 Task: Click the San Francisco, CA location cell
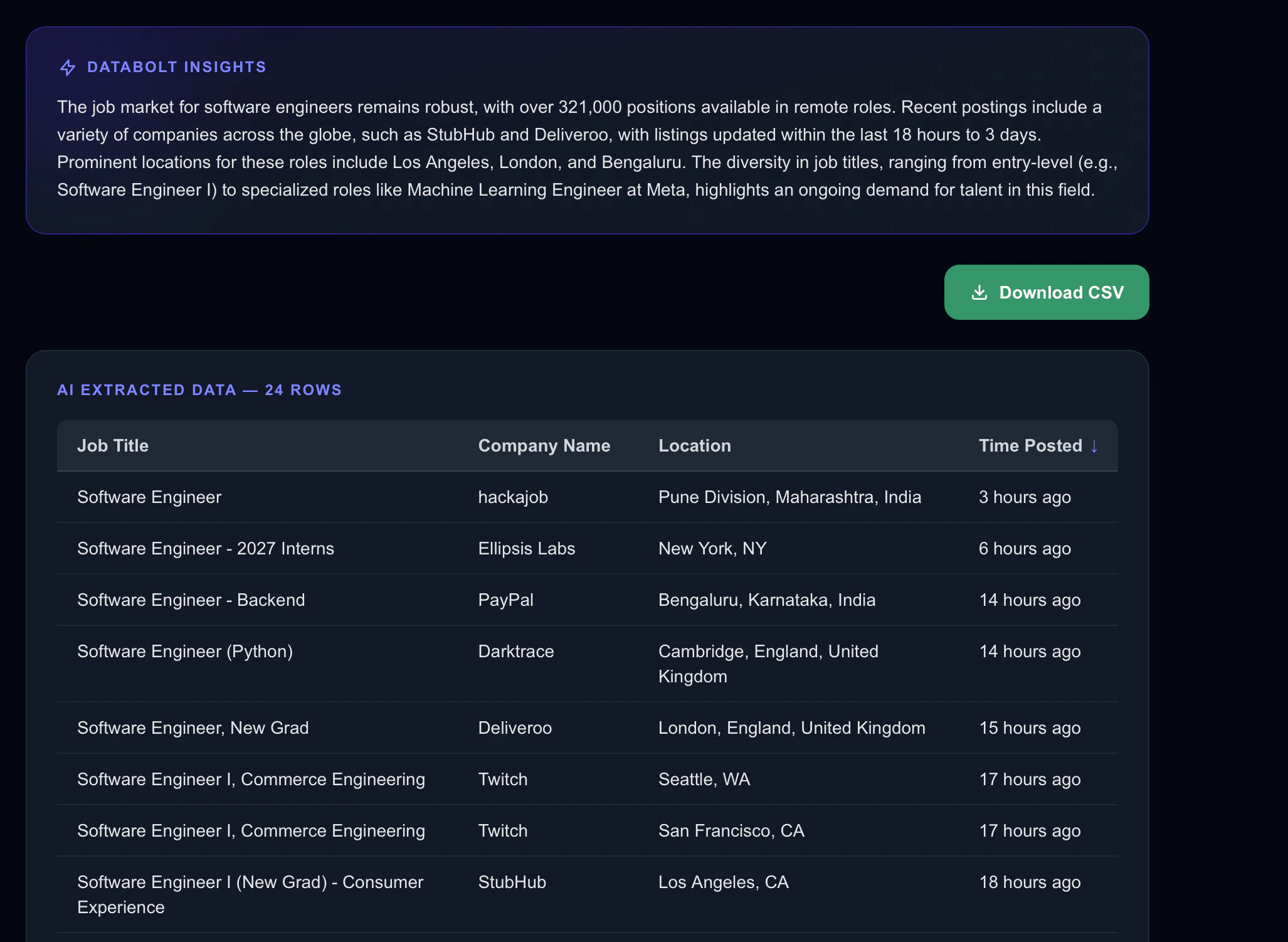(x=731, y=831)
